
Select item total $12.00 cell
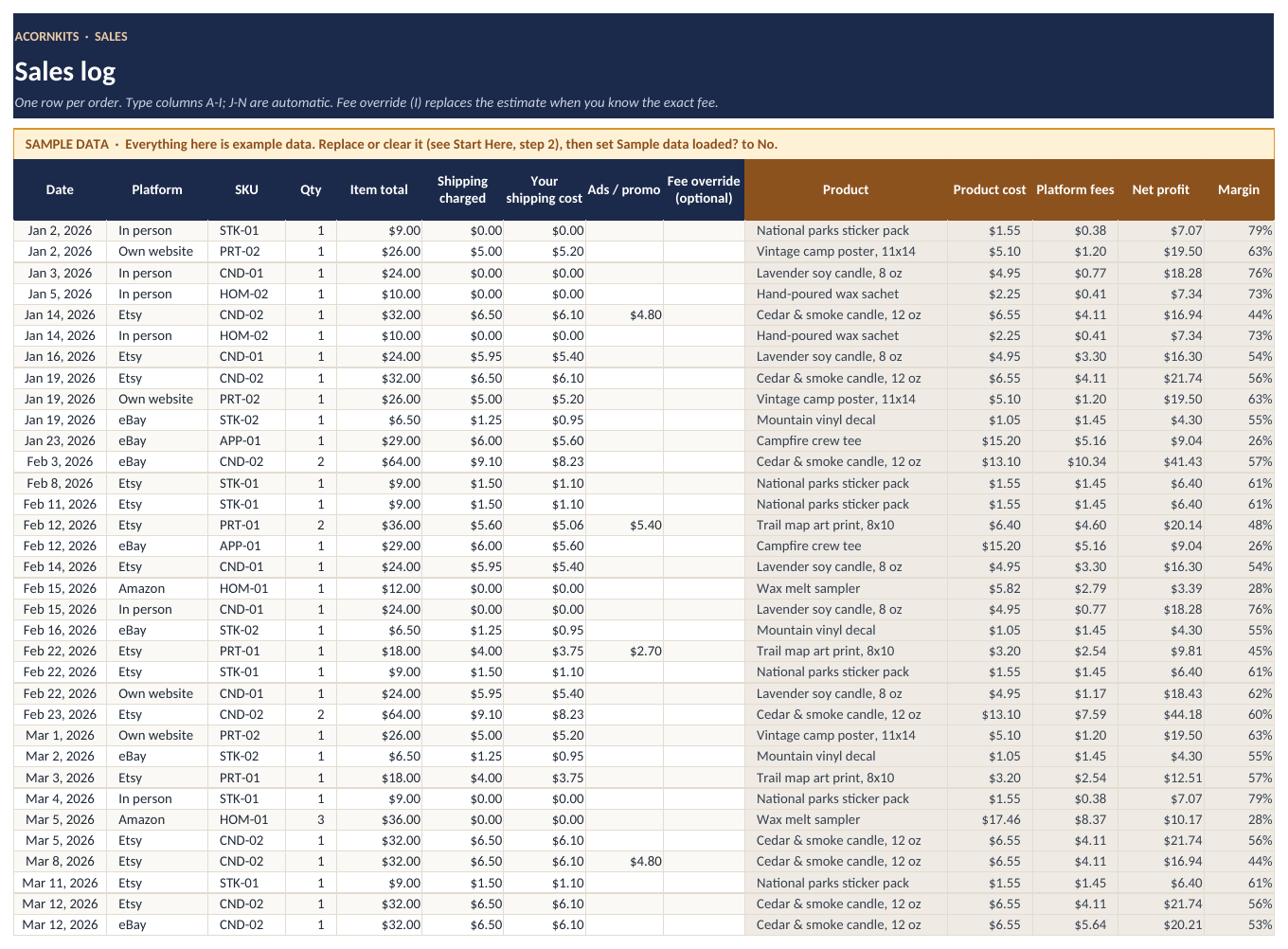pos(380,588)
